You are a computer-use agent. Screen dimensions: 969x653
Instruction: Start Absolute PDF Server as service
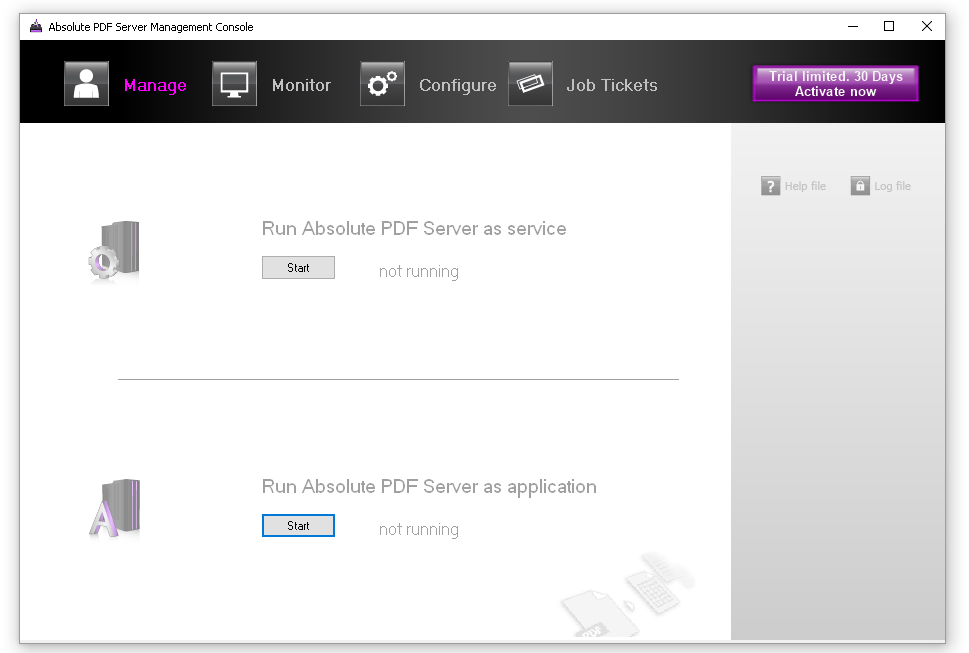coord(298,267)
